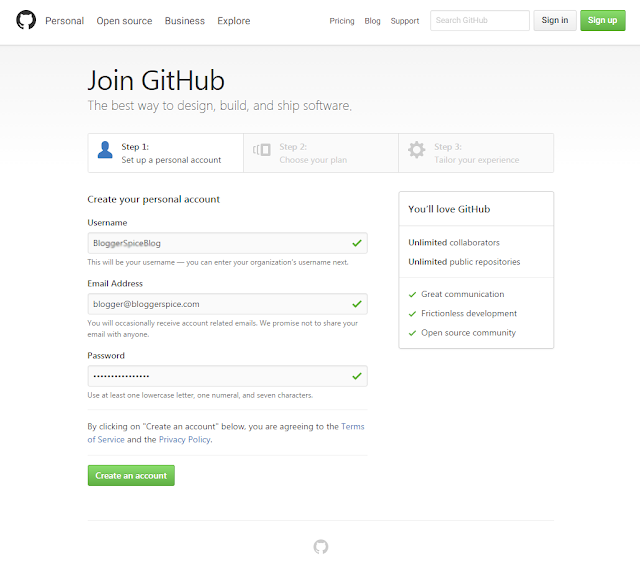This screenshot has width=640, height=563.
Task: Click checkmark beside Open source community
Action: [412, 333]
